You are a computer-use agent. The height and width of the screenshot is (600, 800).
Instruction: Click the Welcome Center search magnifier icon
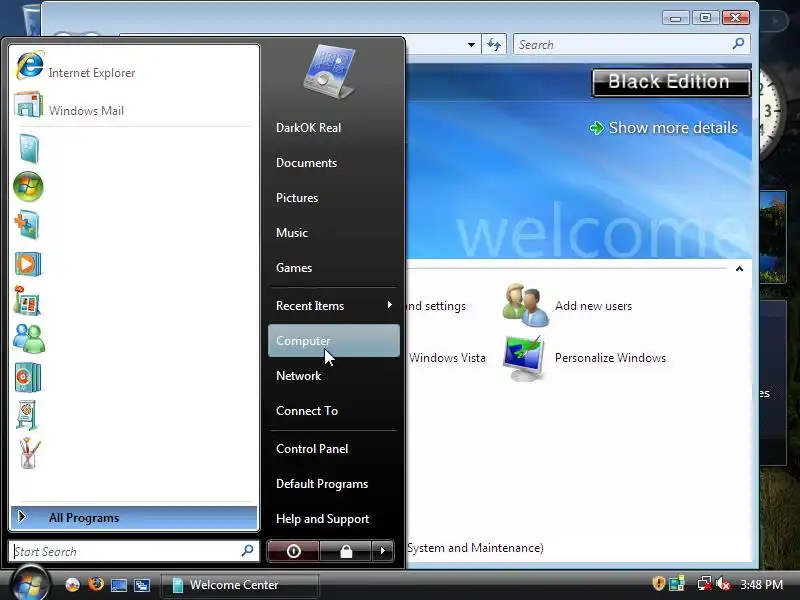(x=738, y=44)
